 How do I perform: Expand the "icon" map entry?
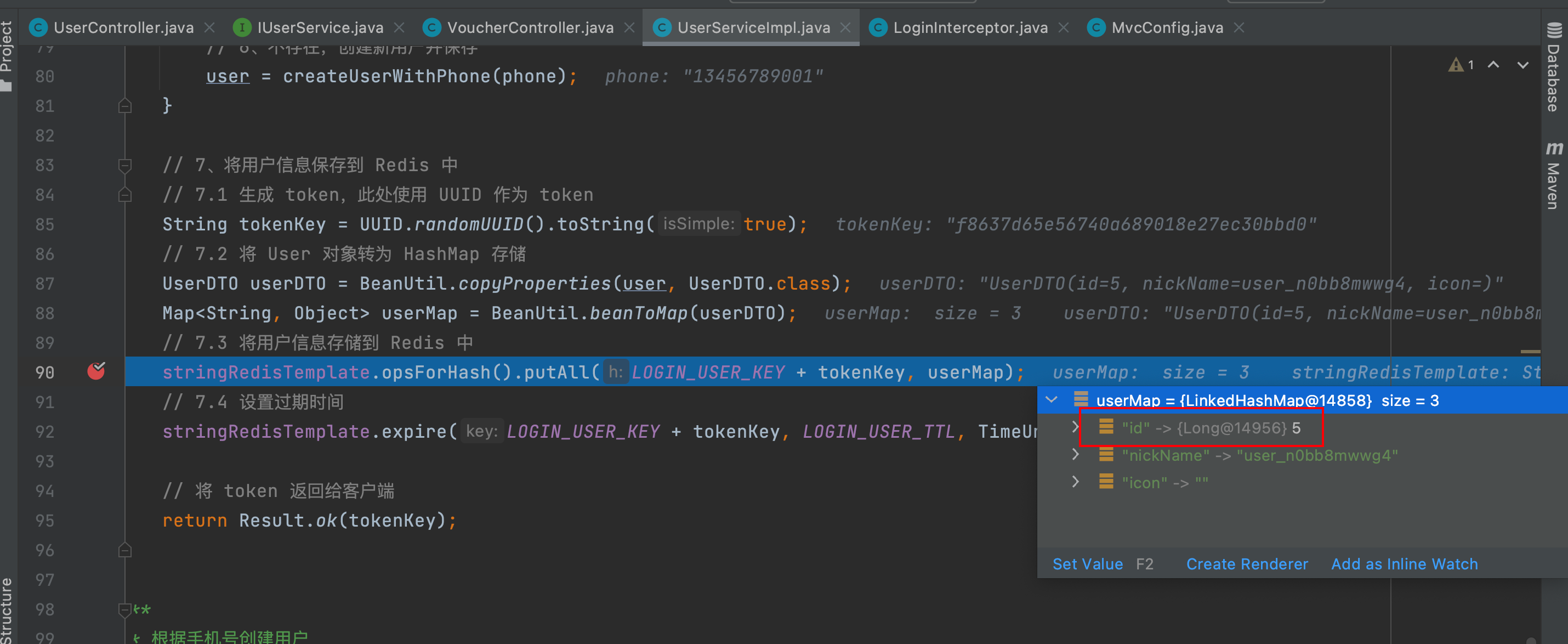(1076, 482)
